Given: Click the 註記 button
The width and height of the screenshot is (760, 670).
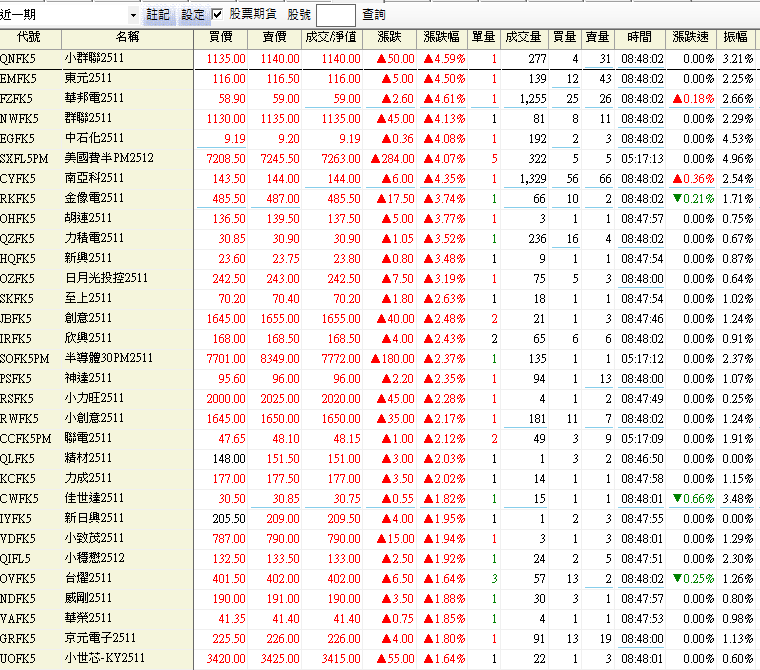Looking at the screenshot, I should point(158,15).
